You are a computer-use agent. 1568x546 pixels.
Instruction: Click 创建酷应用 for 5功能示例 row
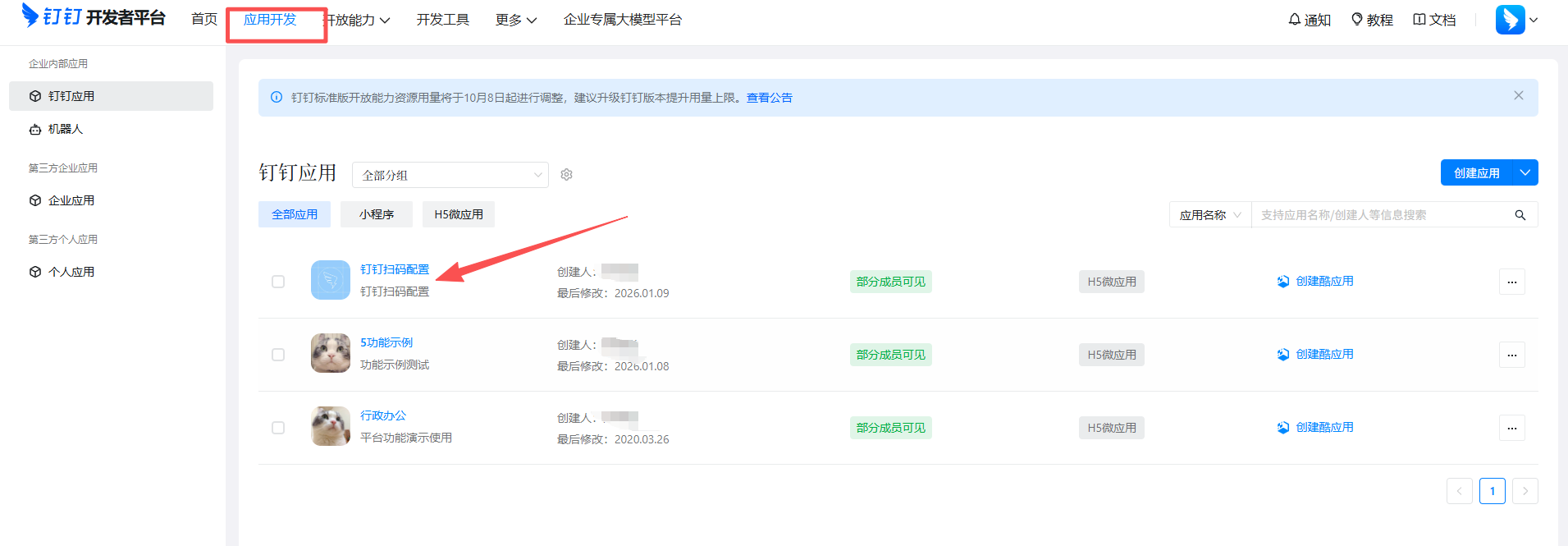point(1315,354)
